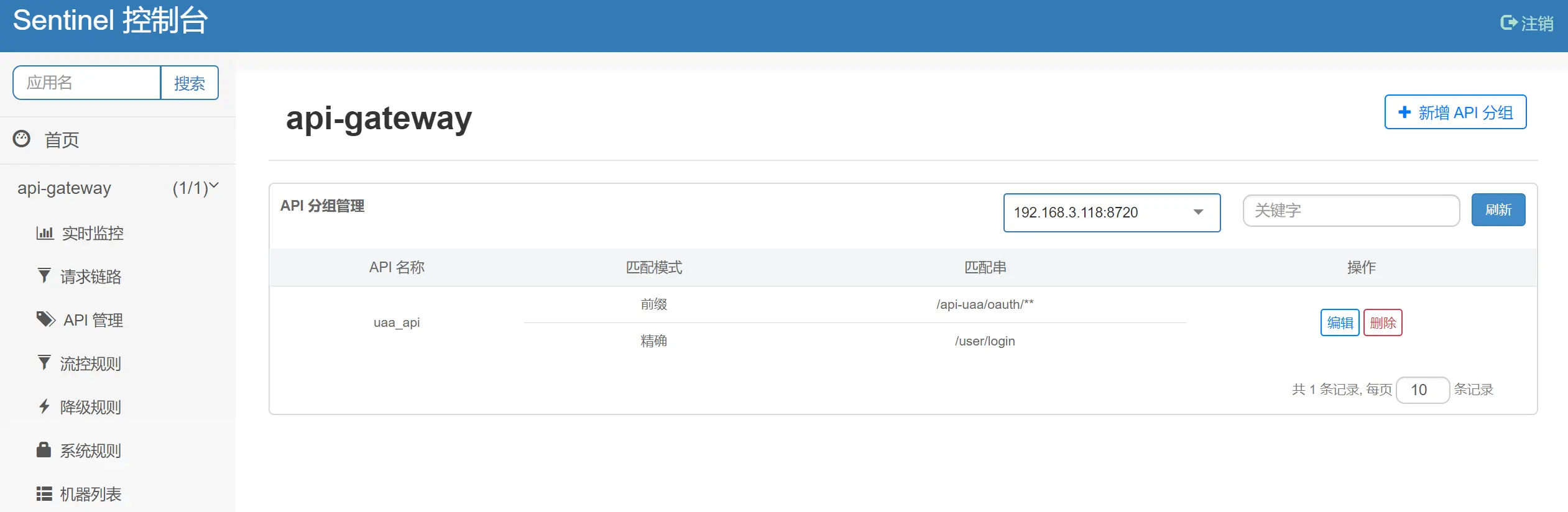Click the plus icon in 新增 API 分组
The image size is (1568, 512).
point(1404,112)
